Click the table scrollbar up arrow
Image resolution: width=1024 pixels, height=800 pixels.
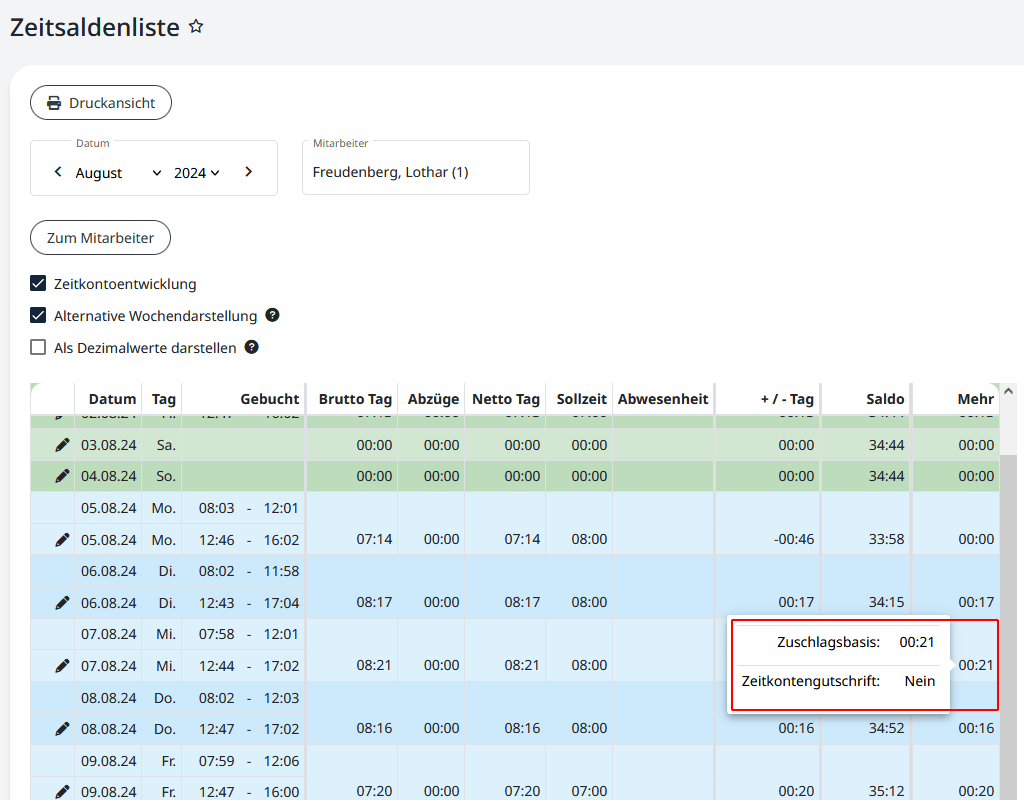1008,391
